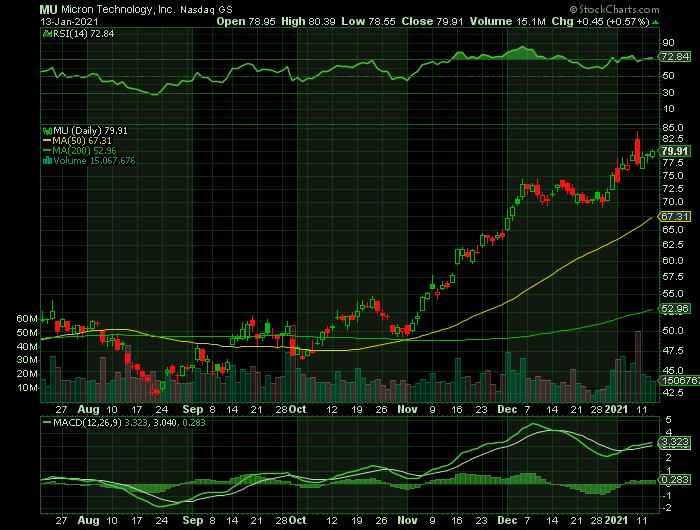This screenshot has height=530, width=700.
Task: Click the Micron Technology, Inc. company name
Action: [x=118, y=9]
